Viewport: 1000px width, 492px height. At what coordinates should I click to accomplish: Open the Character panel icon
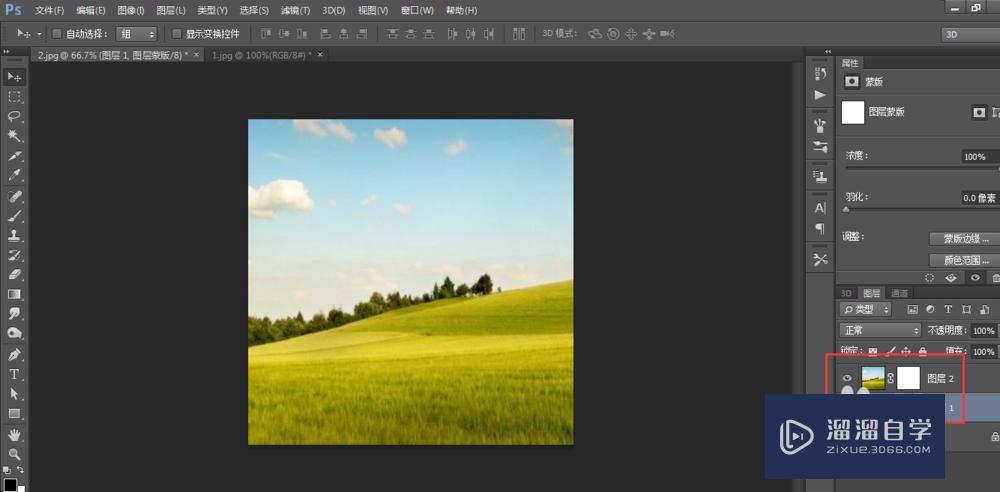pos(820,208)
